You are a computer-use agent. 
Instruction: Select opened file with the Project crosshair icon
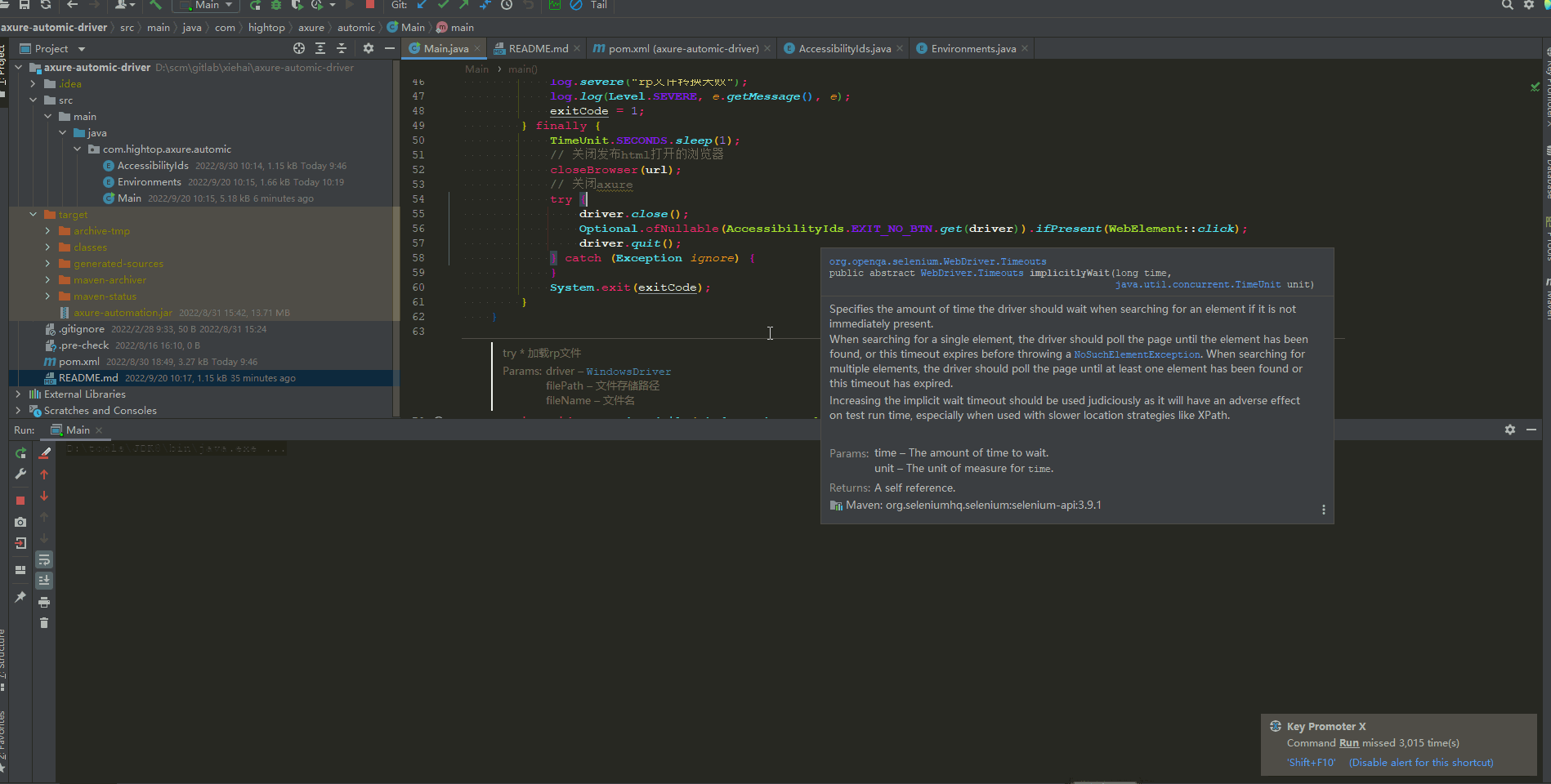[x=299, y=48]
